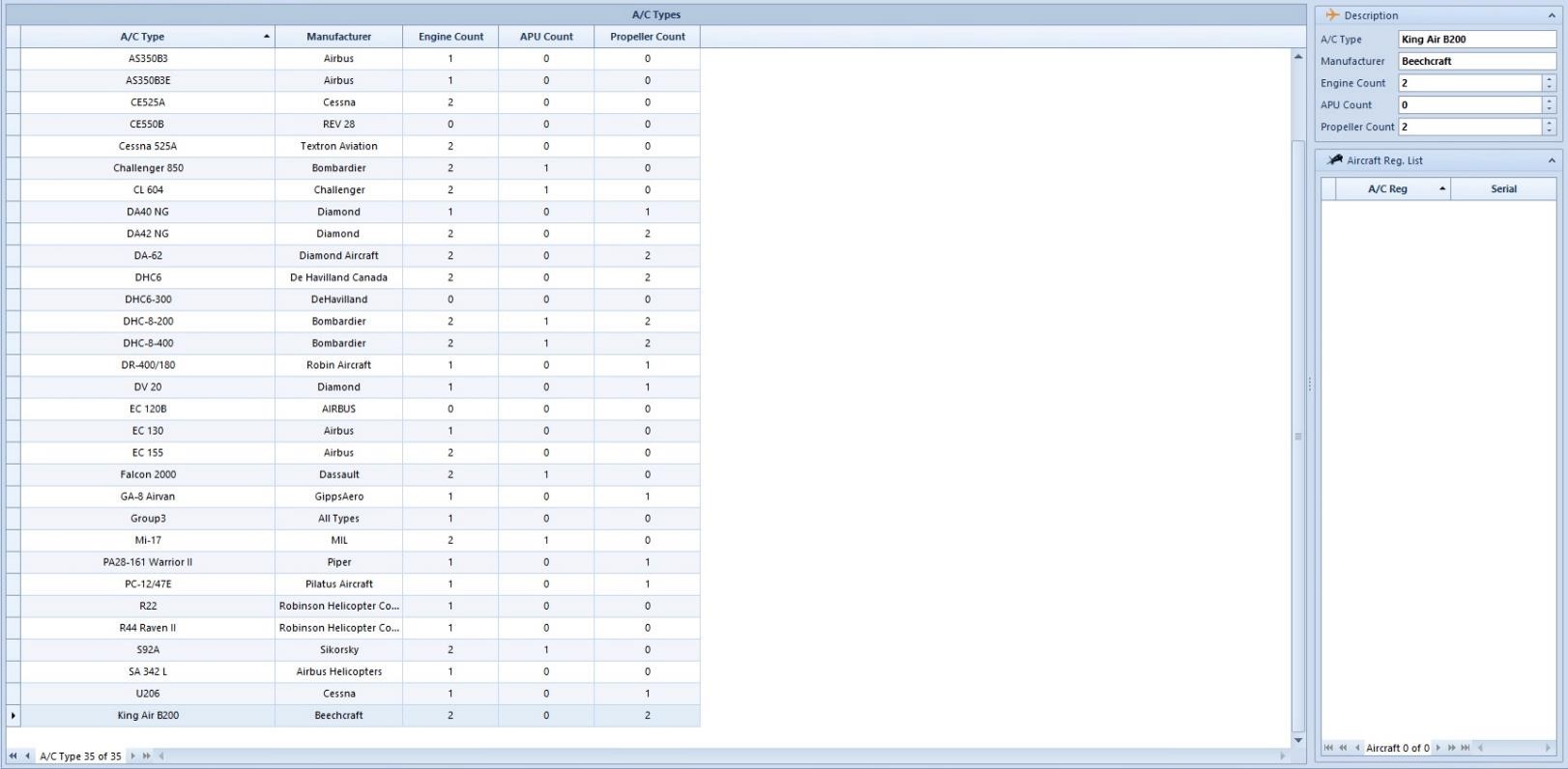Click the right arrow of the A/C Types horizontal scrollbar
The width and height of the screenshot is (1568, 769).
[x=1284, y=756]
